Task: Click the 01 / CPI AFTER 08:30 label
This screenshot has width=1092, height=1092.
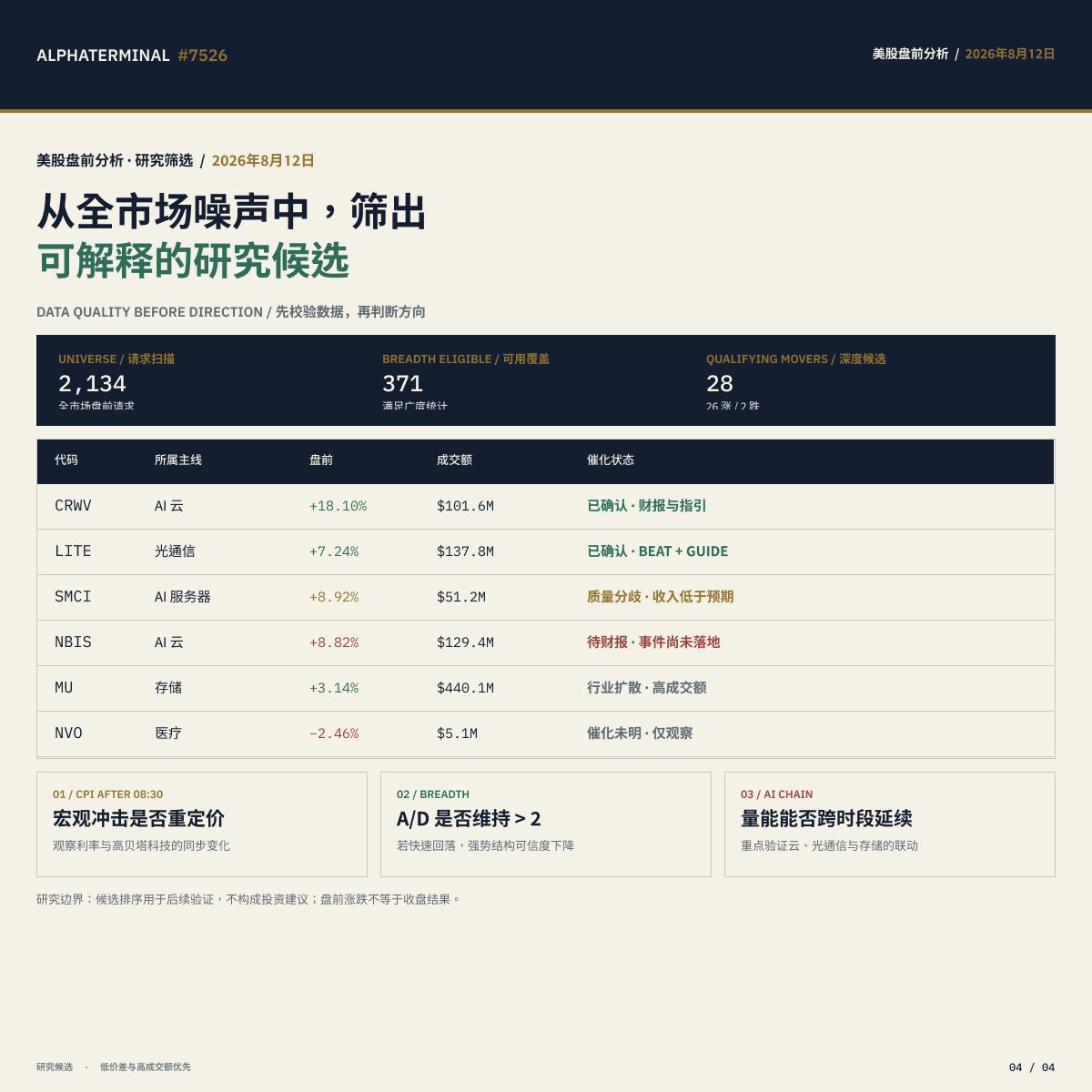Action: pyautogui.click(x=107, y=794)
